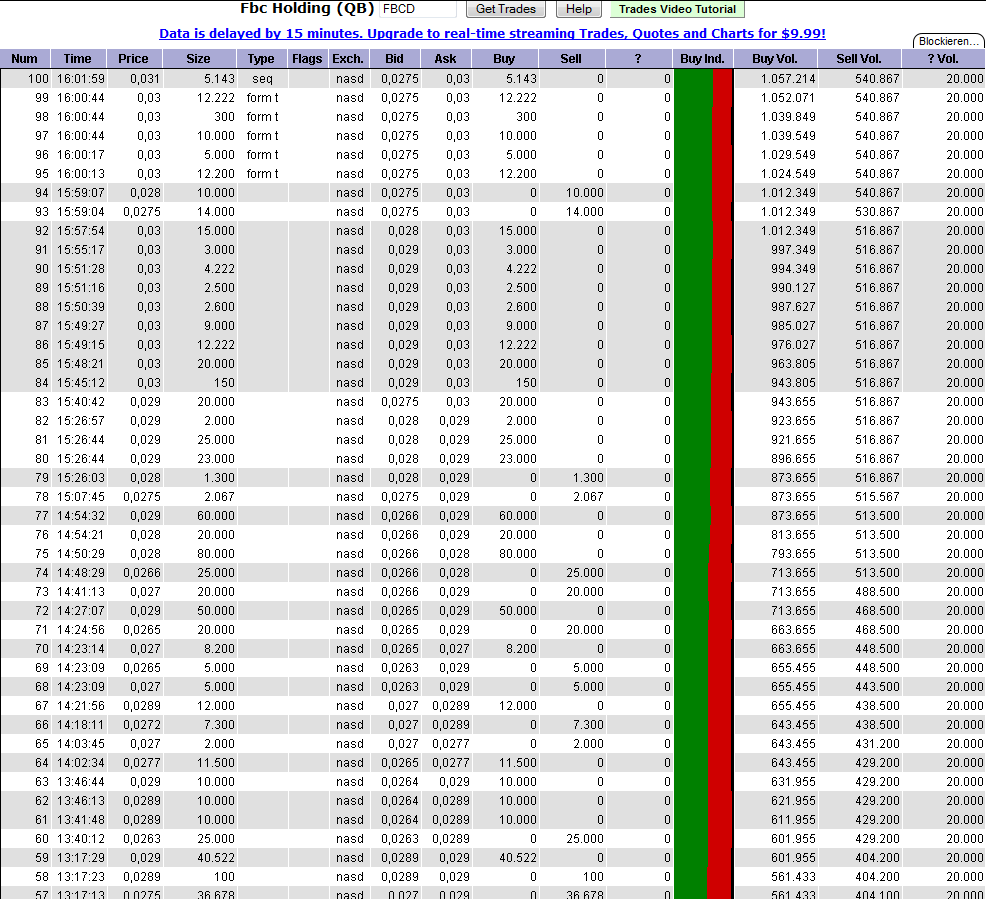Image resolution: width=986 pixels, height=899 pixels.
Task: Click Sell Vol. value 488.500
Action: click(877, 592)
